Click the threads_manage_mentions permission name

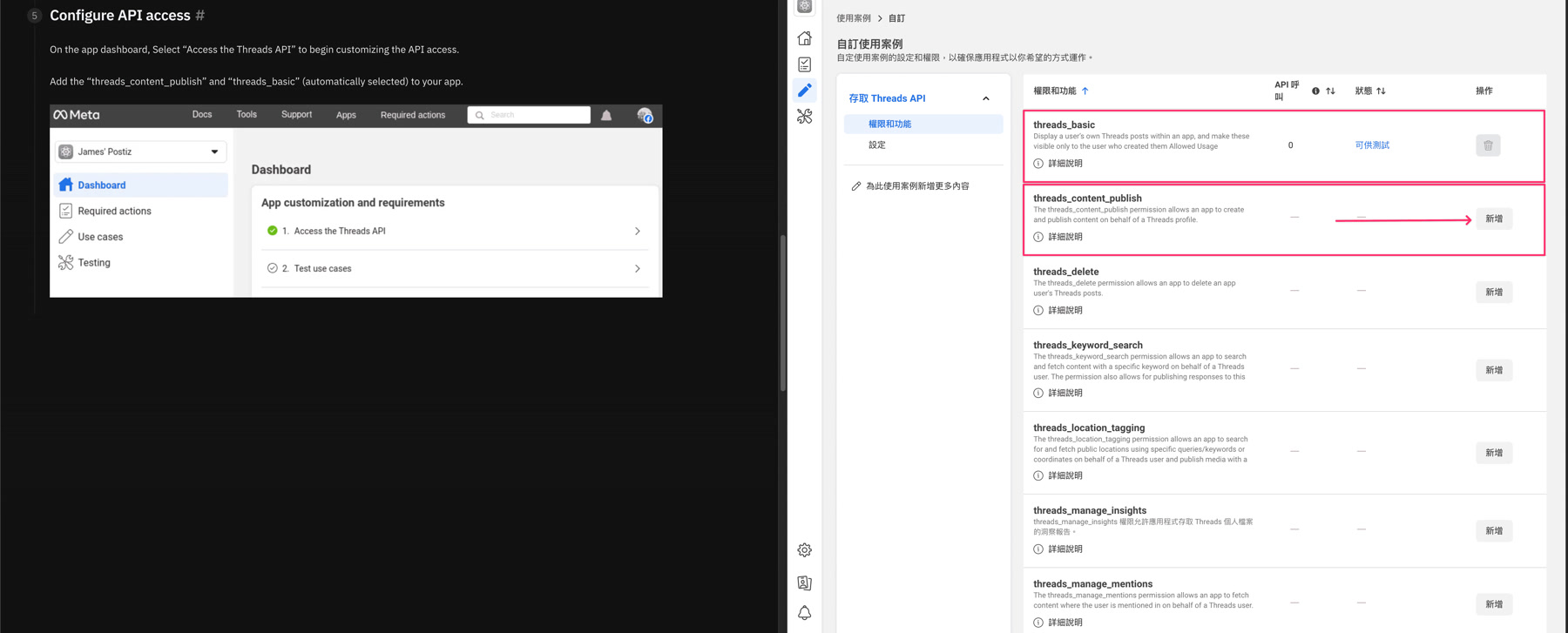click(x=1092, y=584)
